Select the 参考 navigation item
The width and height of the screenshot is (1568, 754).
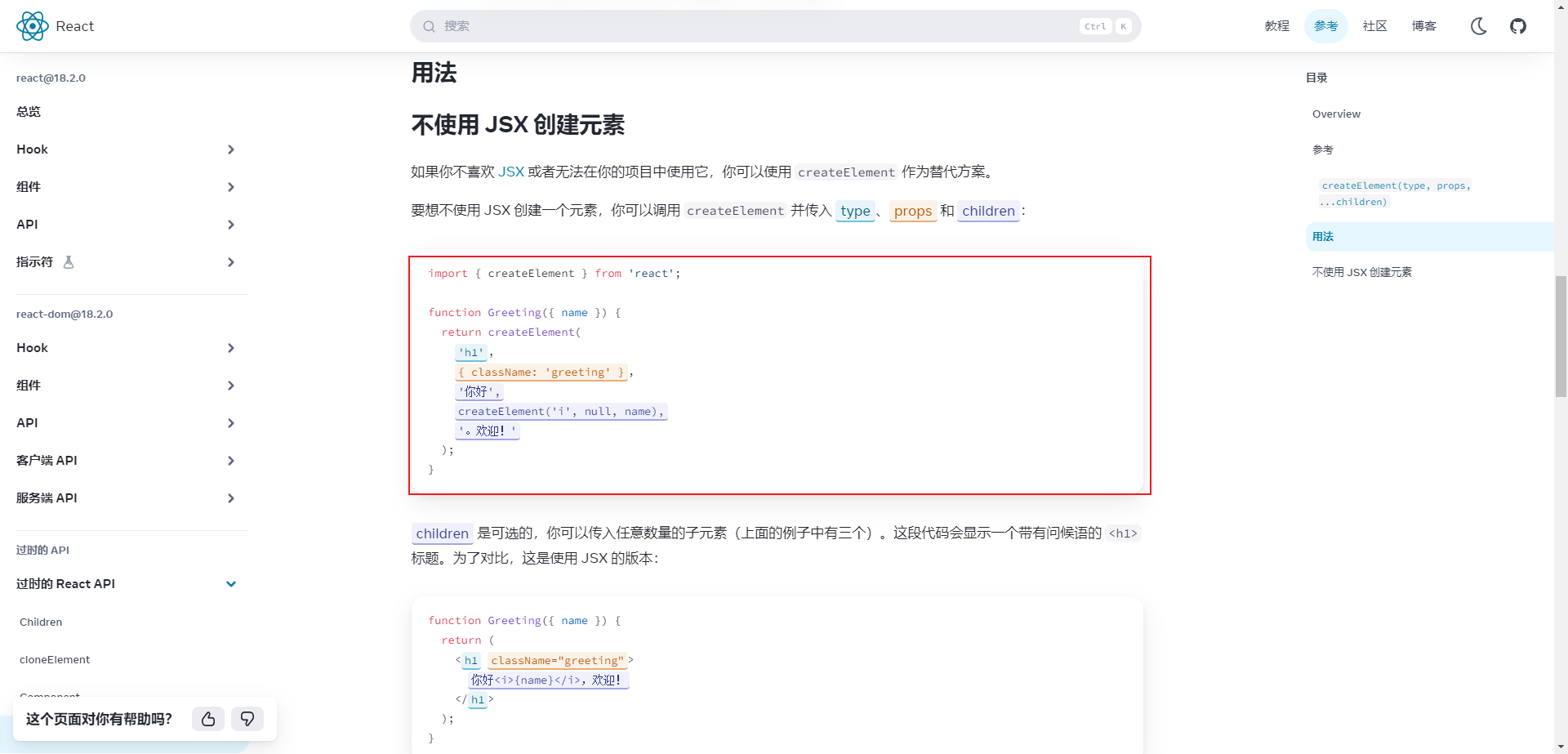point(1326,25)
